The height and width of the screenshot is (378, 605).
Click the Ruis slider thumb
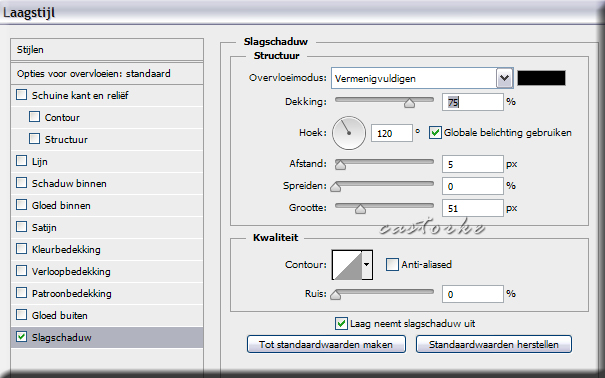pos(336,295)
